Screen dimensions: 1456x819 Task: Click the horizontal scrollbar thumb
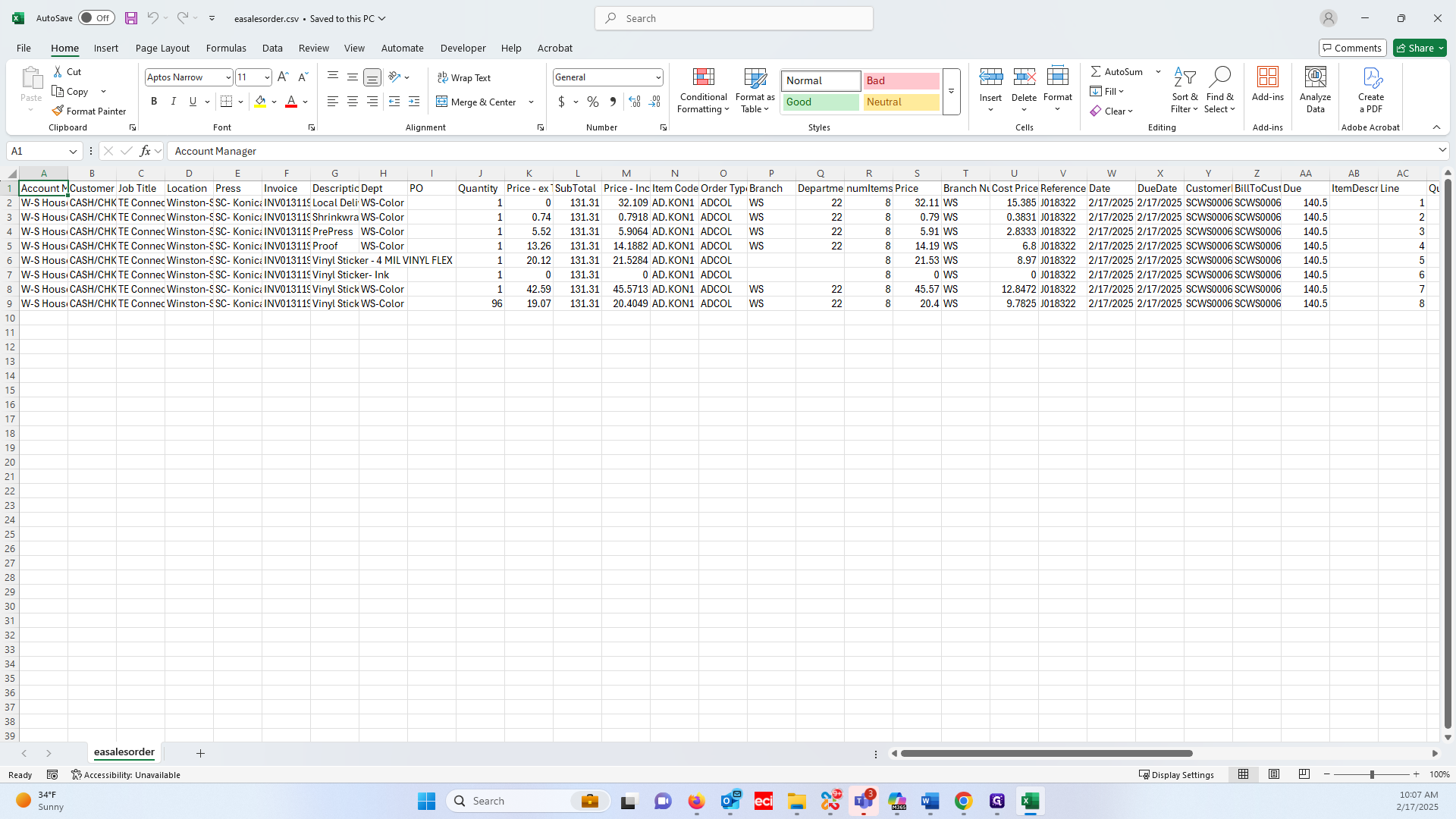click(1046, 754)
